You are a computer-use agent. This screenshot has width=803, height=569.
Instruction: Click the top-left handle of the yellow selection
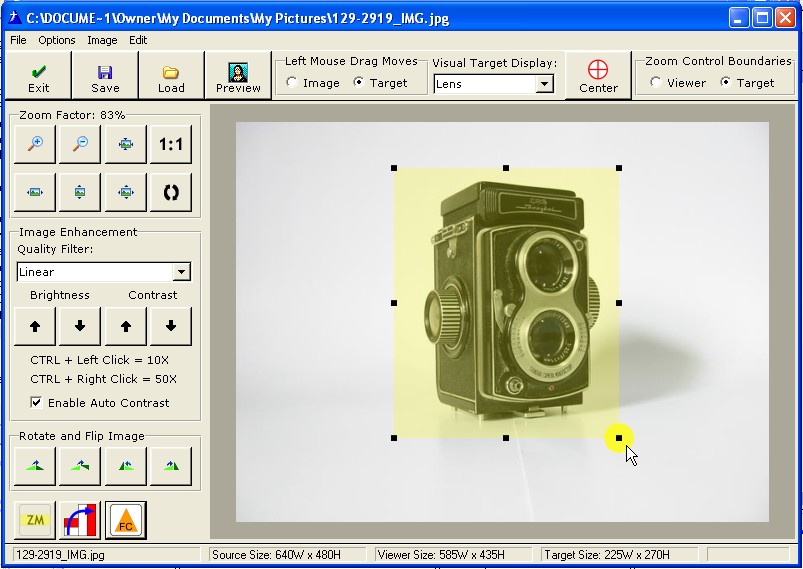pos(394,168)
